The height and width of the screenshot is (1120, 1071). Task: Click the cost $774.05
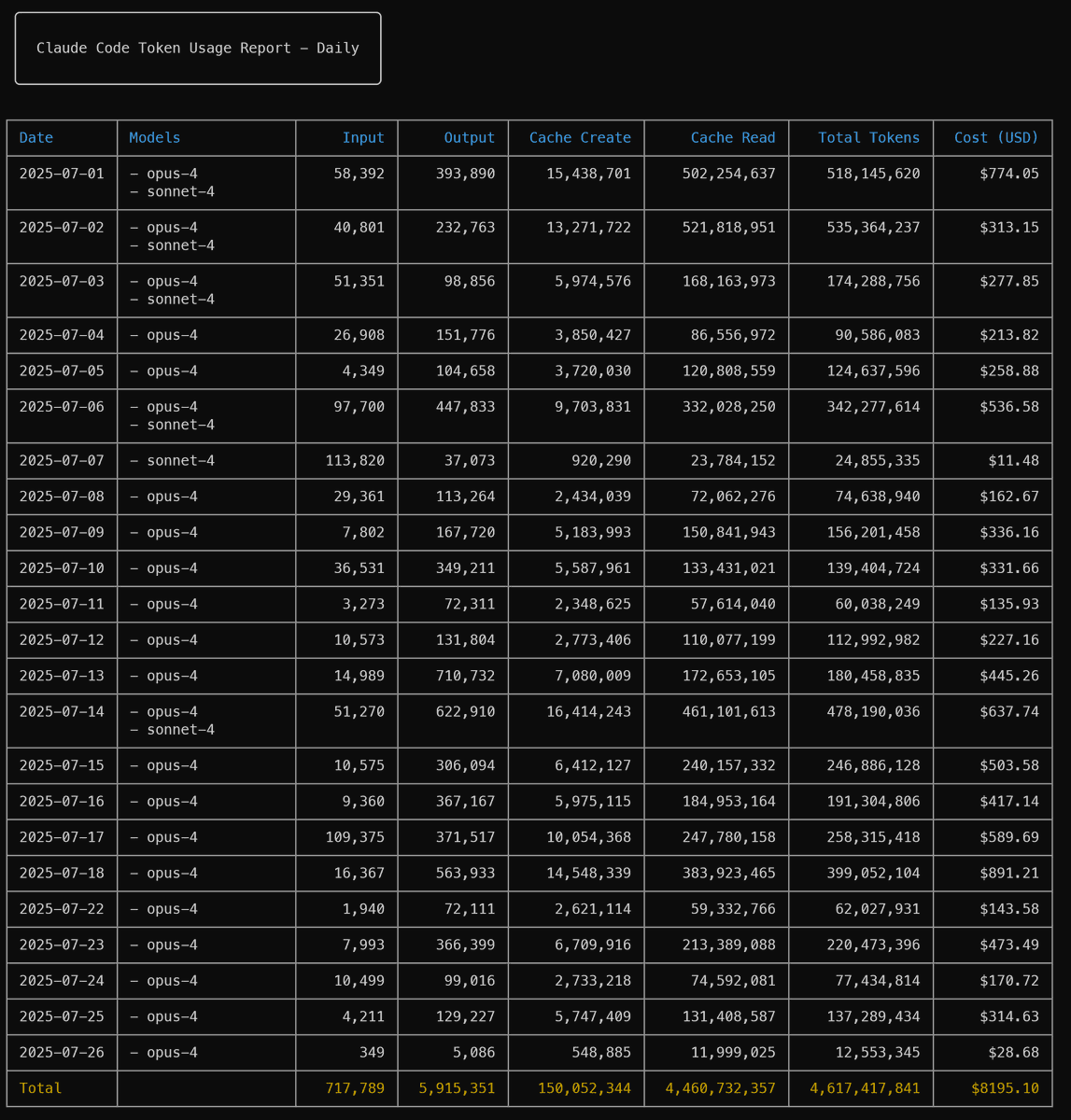pos(1009,174)
